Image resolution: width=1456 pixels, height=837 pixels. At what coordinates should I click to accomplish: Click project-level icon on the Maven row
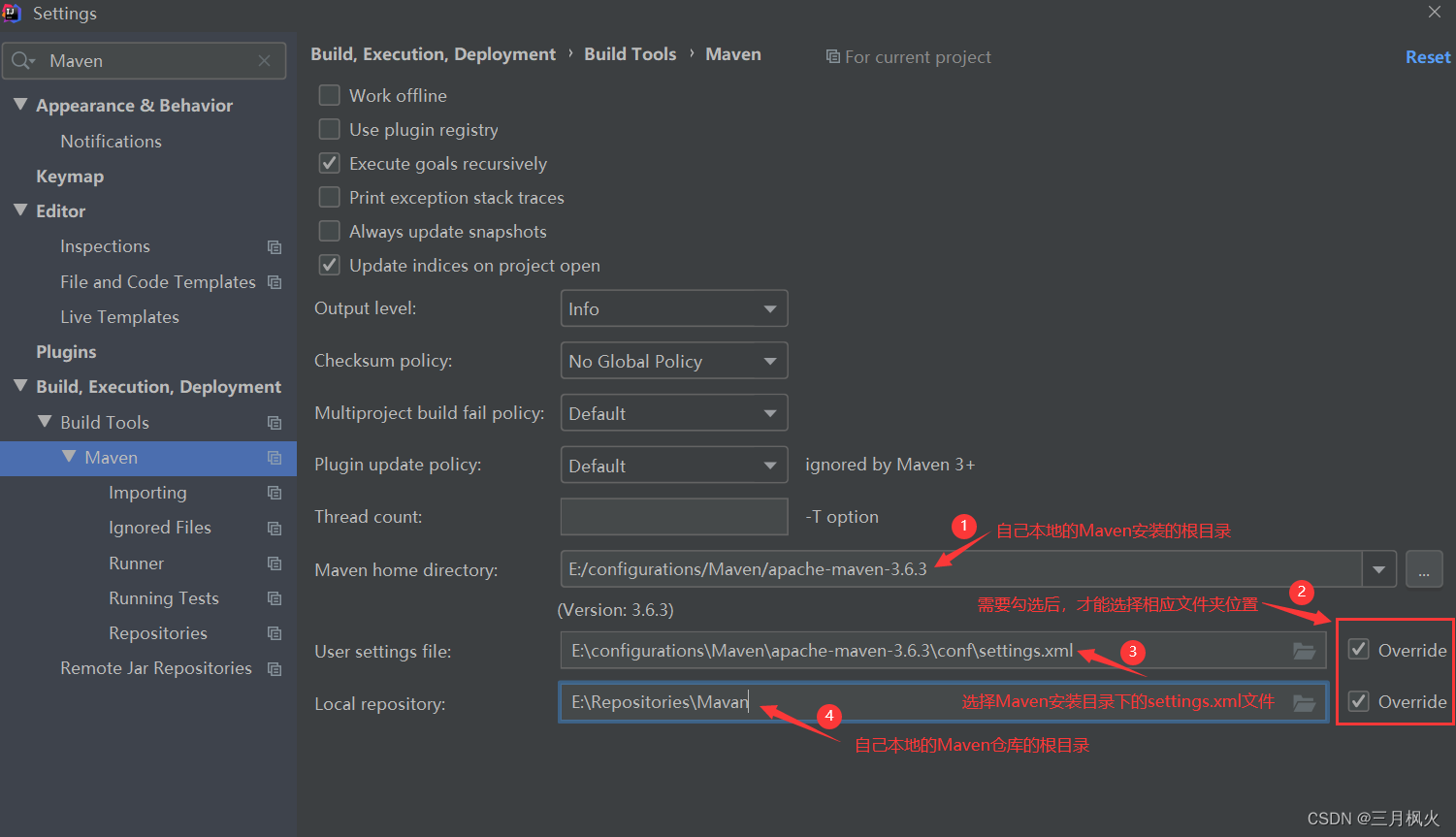tap(275, 458)
